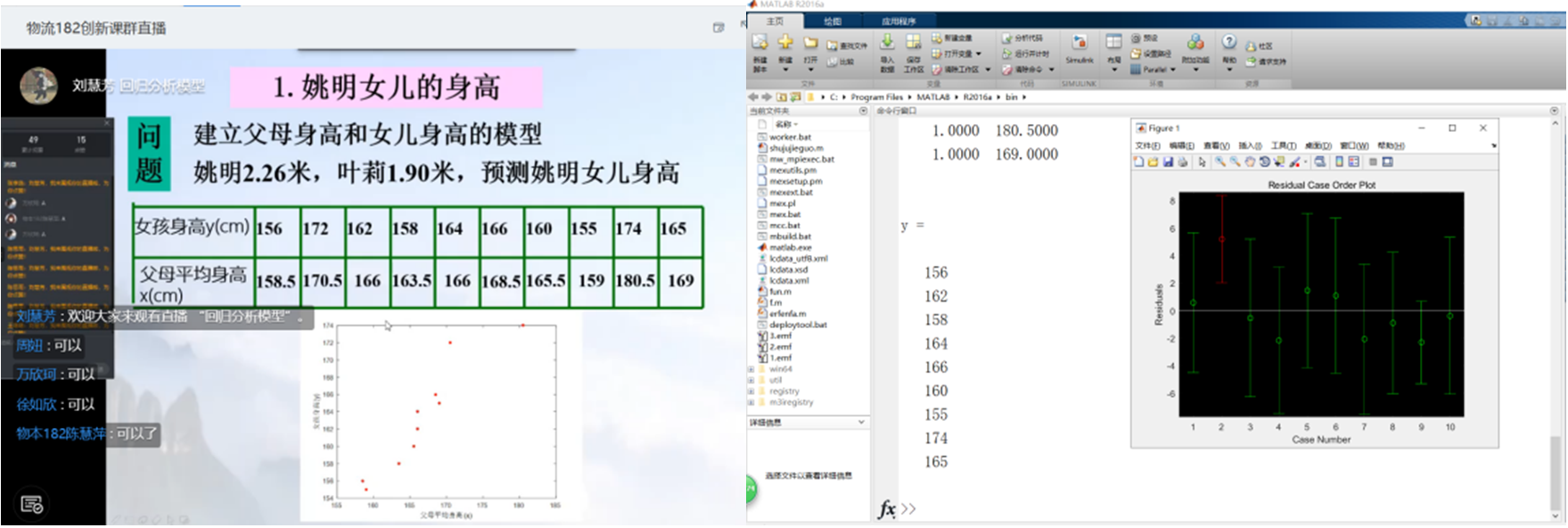1568x528 pixels.
Task: Click the Import Data green arrow icon
Action: (x=887, y=43)
